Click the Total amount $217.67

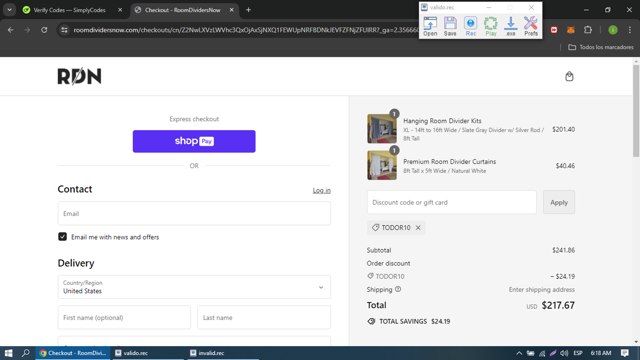point(558,305)
